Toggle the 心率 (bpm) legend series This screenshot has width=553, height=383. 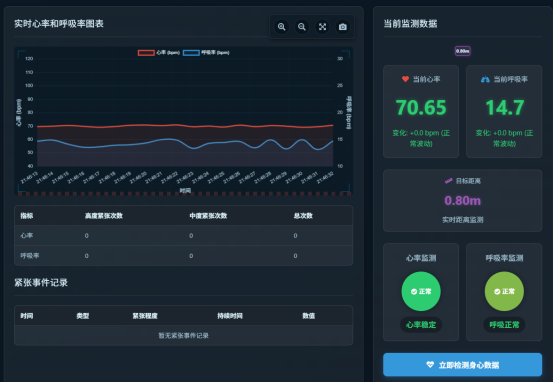pos(159,53)
